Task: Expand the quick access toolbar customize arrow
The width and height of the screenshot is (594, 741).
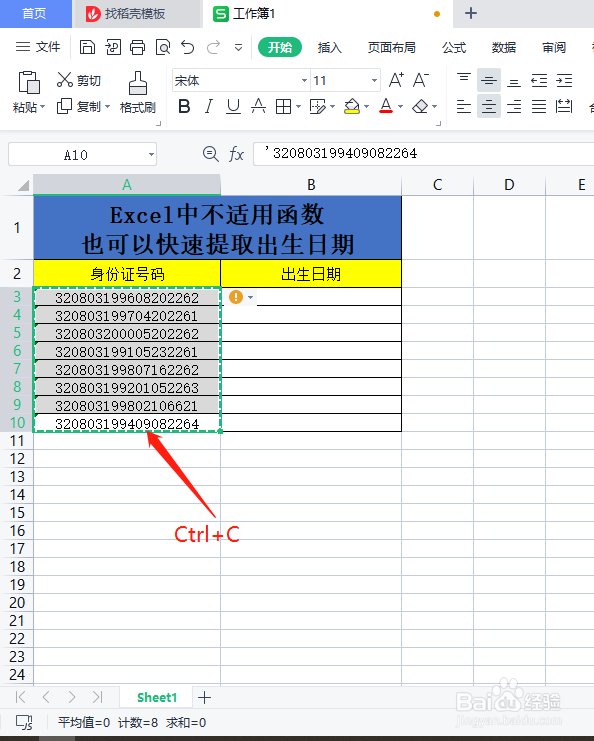Action: point(239,48)
